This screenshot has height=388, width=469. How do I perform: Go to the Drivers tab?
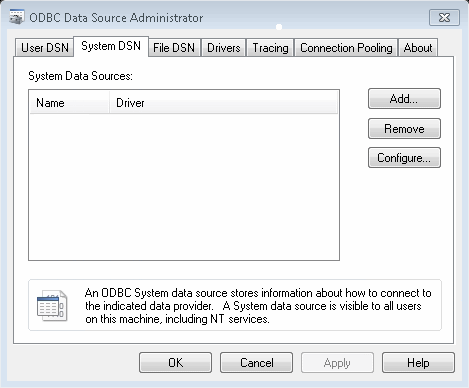tap(224, 48)
